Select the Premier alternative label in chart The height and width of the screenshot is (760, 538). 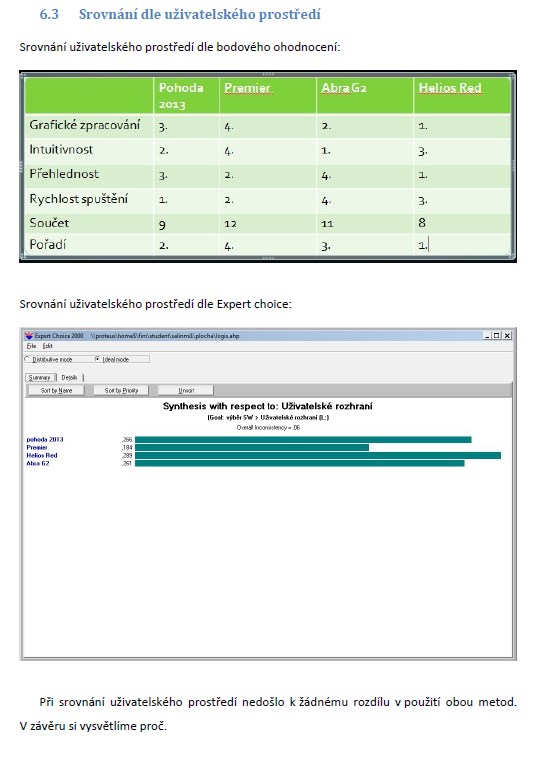tap(37, 447)
